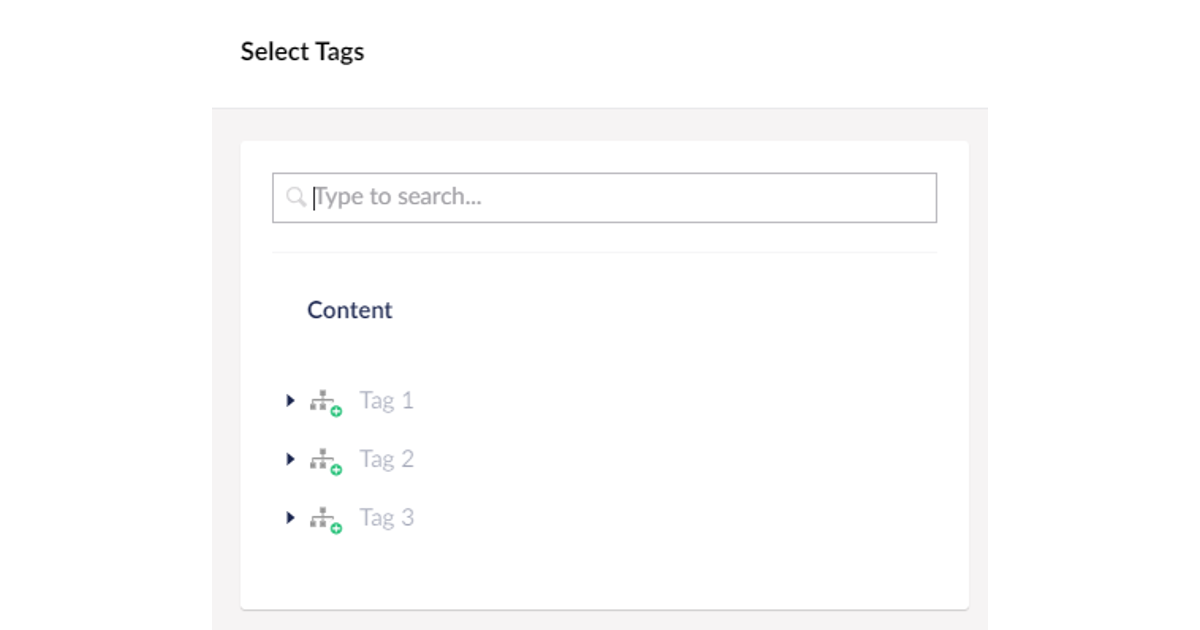Click the hierarchy add icon beside Tag 1
The image size is (1200, 630).
coord(322,400)
